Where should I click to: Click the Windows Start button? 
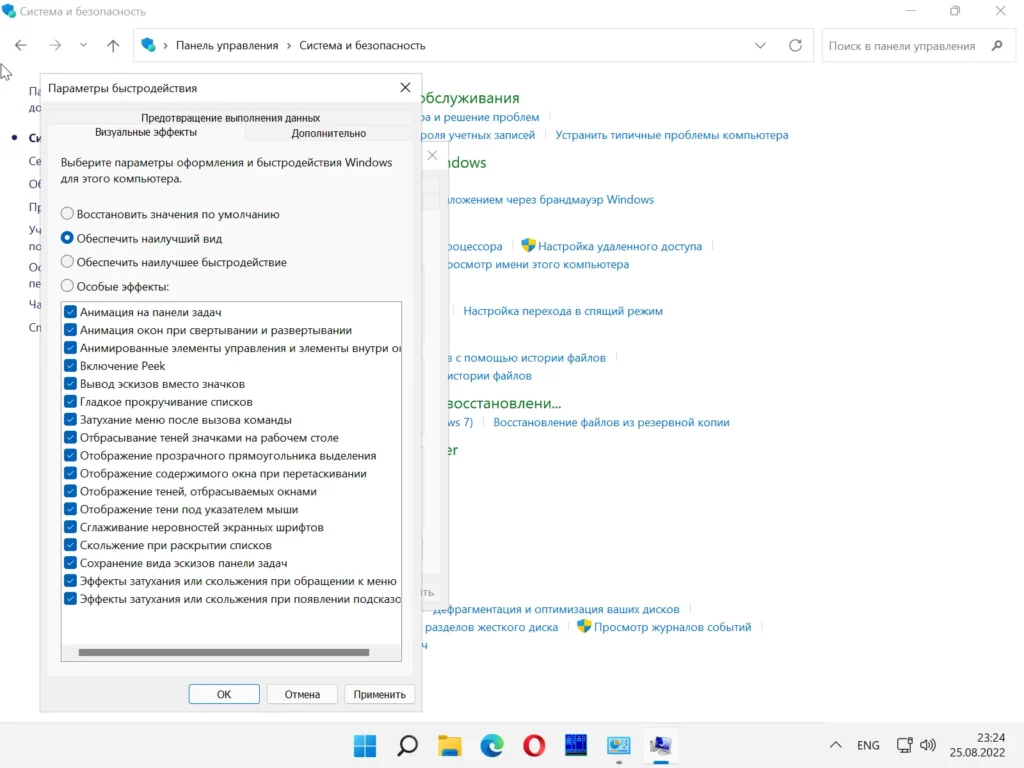(365, 745)
